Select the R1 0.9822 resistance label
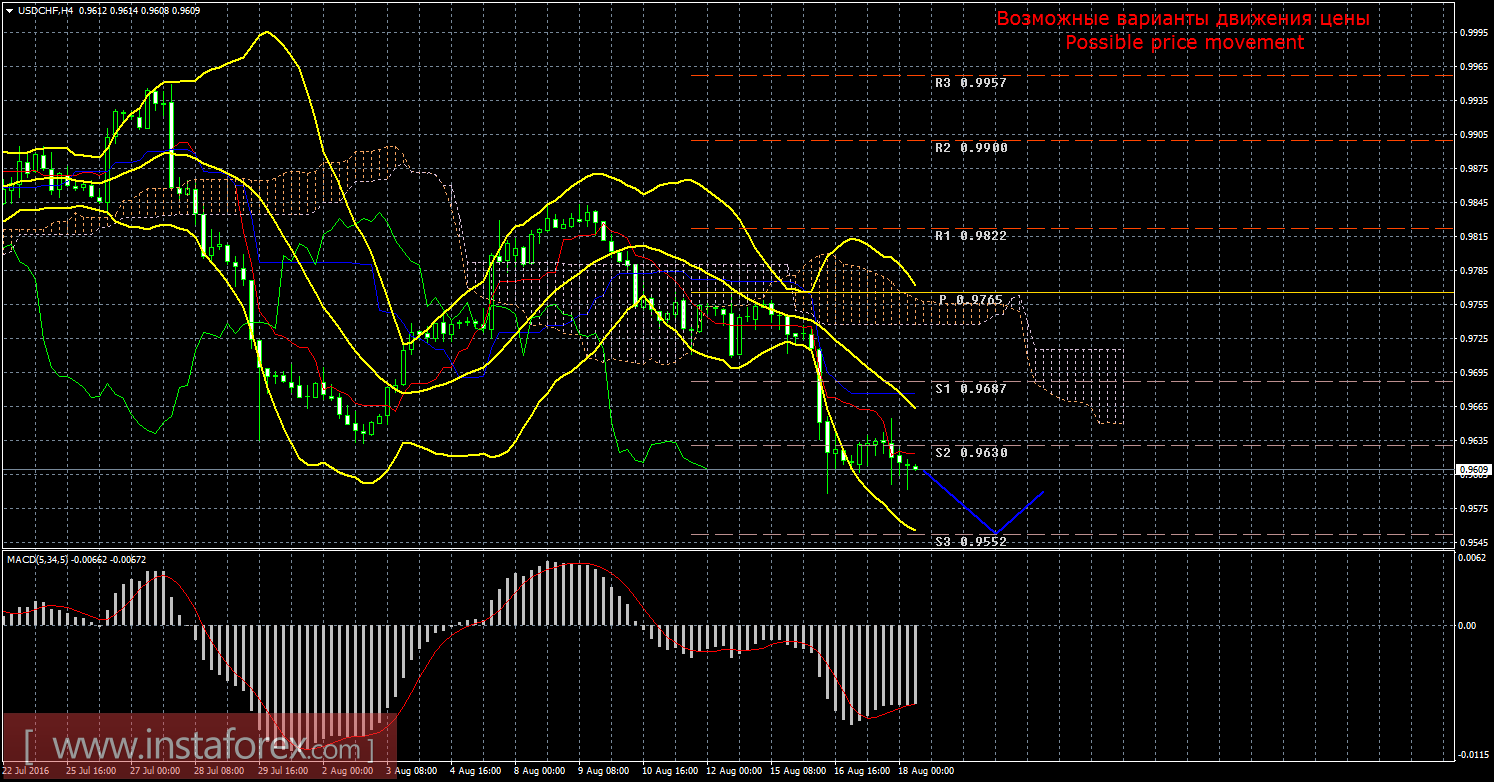 point(970,236)
